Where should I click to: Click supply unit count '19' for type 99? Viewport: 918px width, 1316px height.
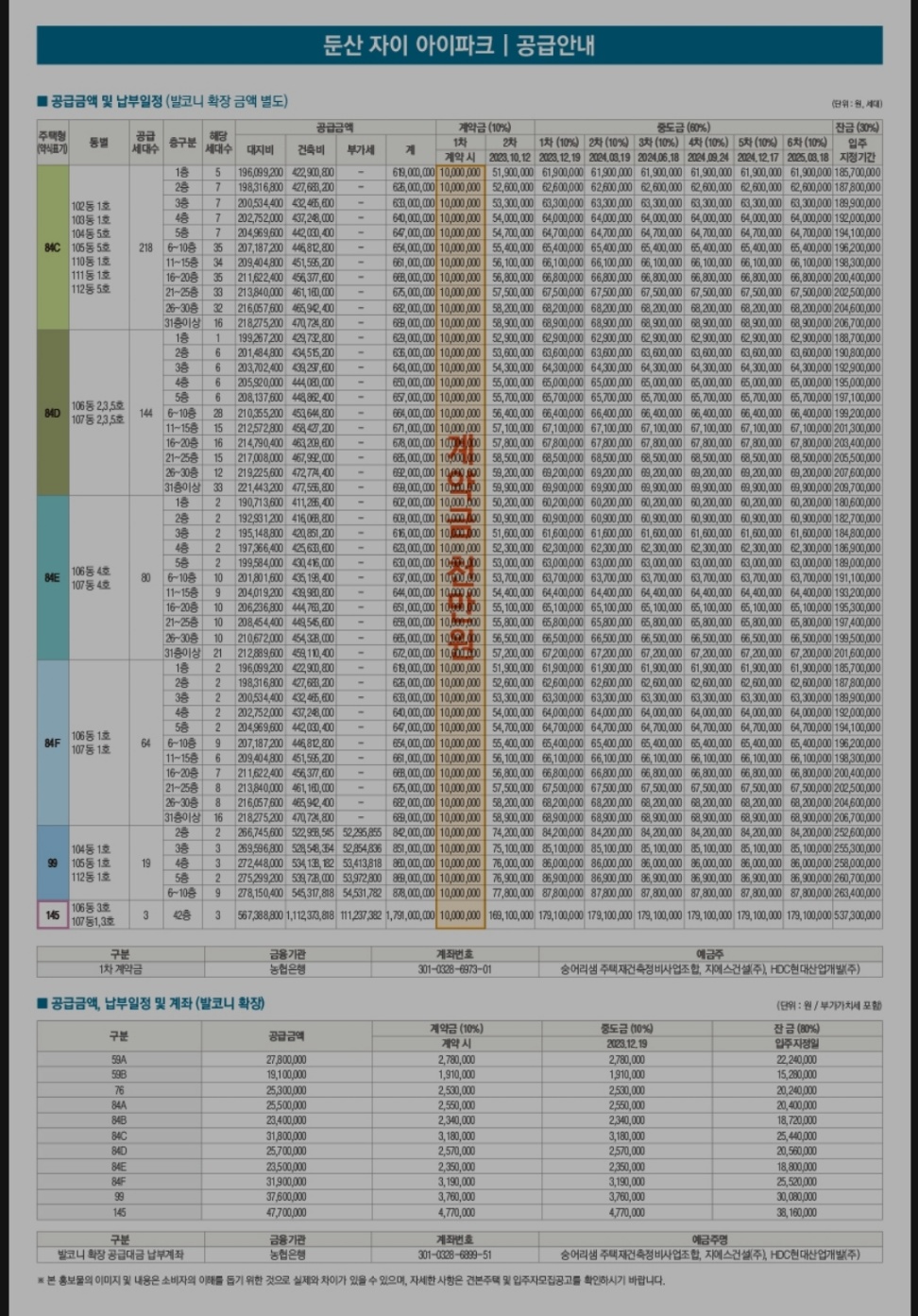click(145, 863)
